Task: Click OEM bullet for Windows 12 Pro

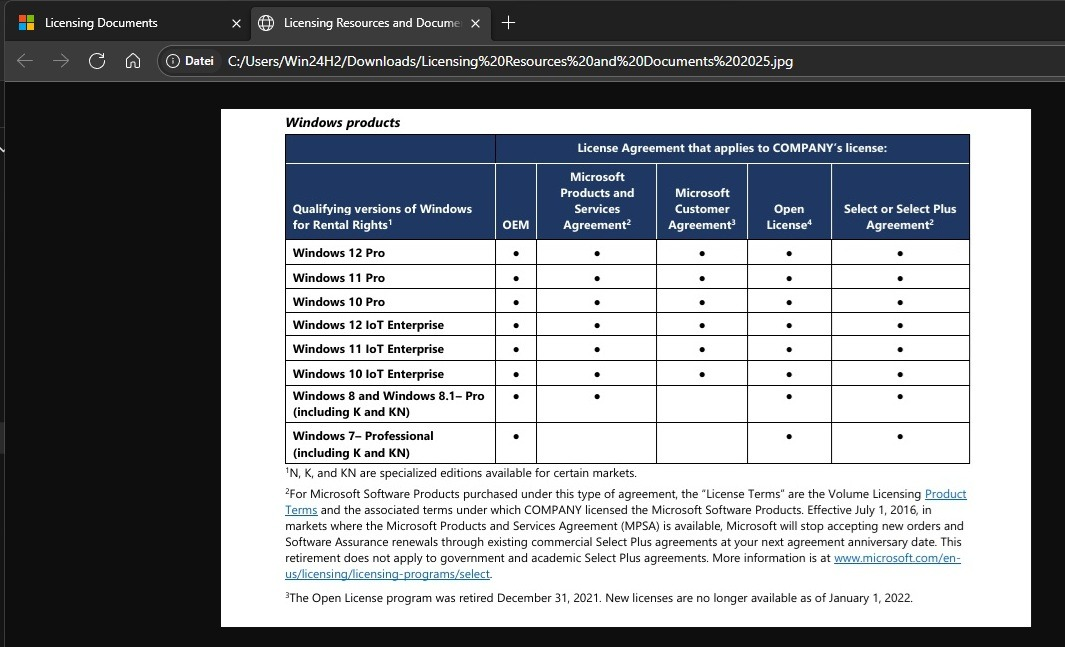Action: point(516,253)
